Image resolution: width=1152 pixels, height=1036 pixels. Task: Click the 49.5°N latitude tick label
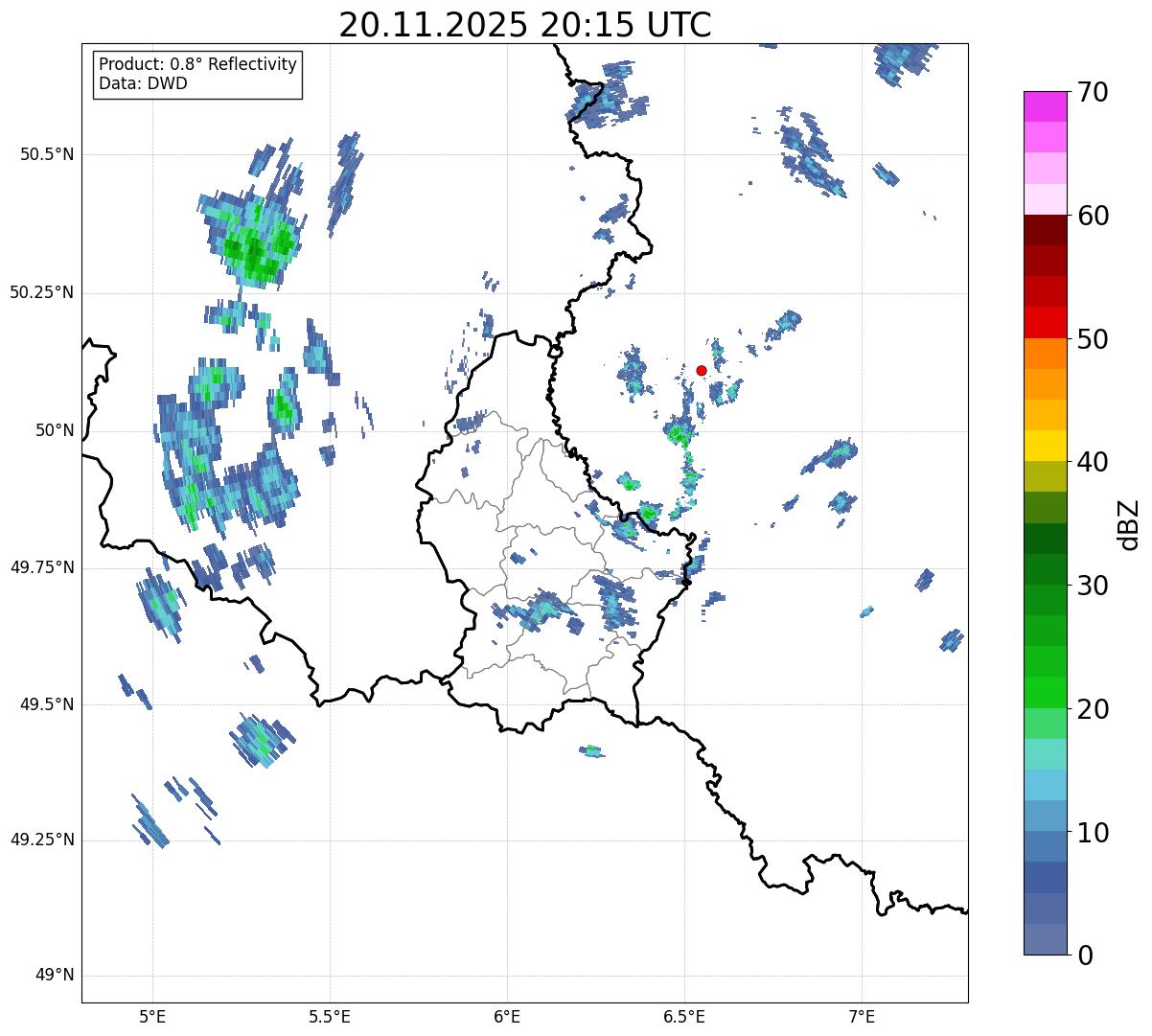(47, 704)
